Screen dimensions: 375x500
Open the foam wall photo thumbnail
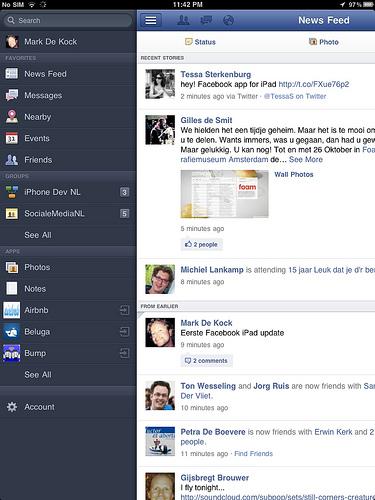pyautogui.click(x=224, y=194)
